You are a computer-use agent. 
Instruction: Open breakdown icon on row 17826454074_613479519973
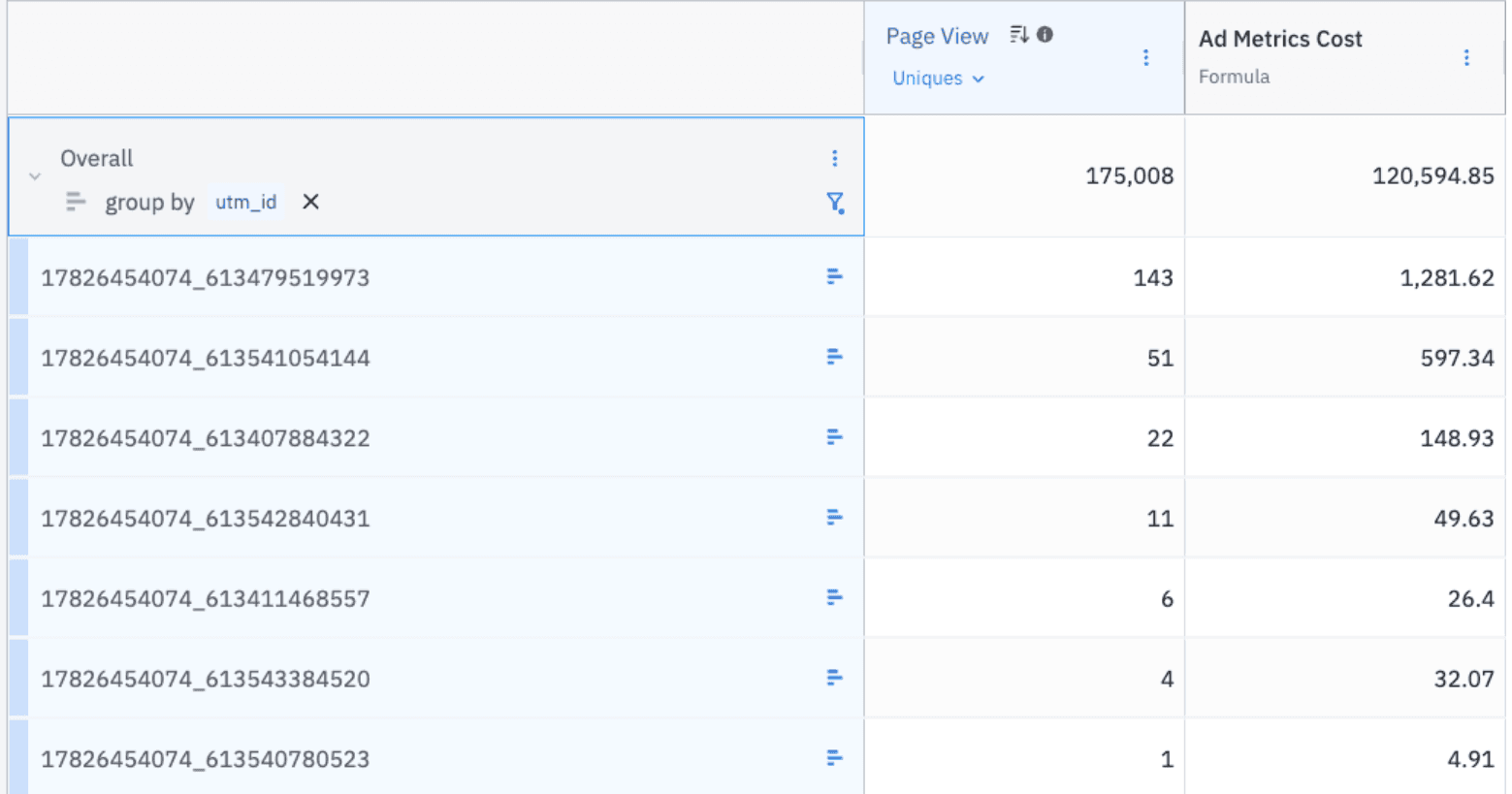[834, 276]
